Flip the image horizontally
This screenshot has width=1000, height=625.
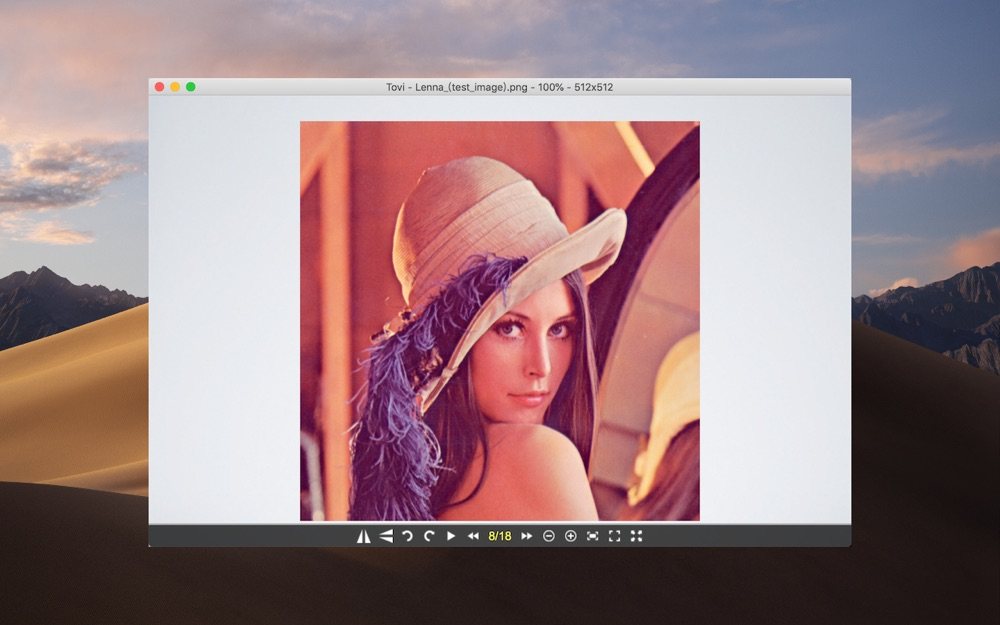click(x=364, y=536)
